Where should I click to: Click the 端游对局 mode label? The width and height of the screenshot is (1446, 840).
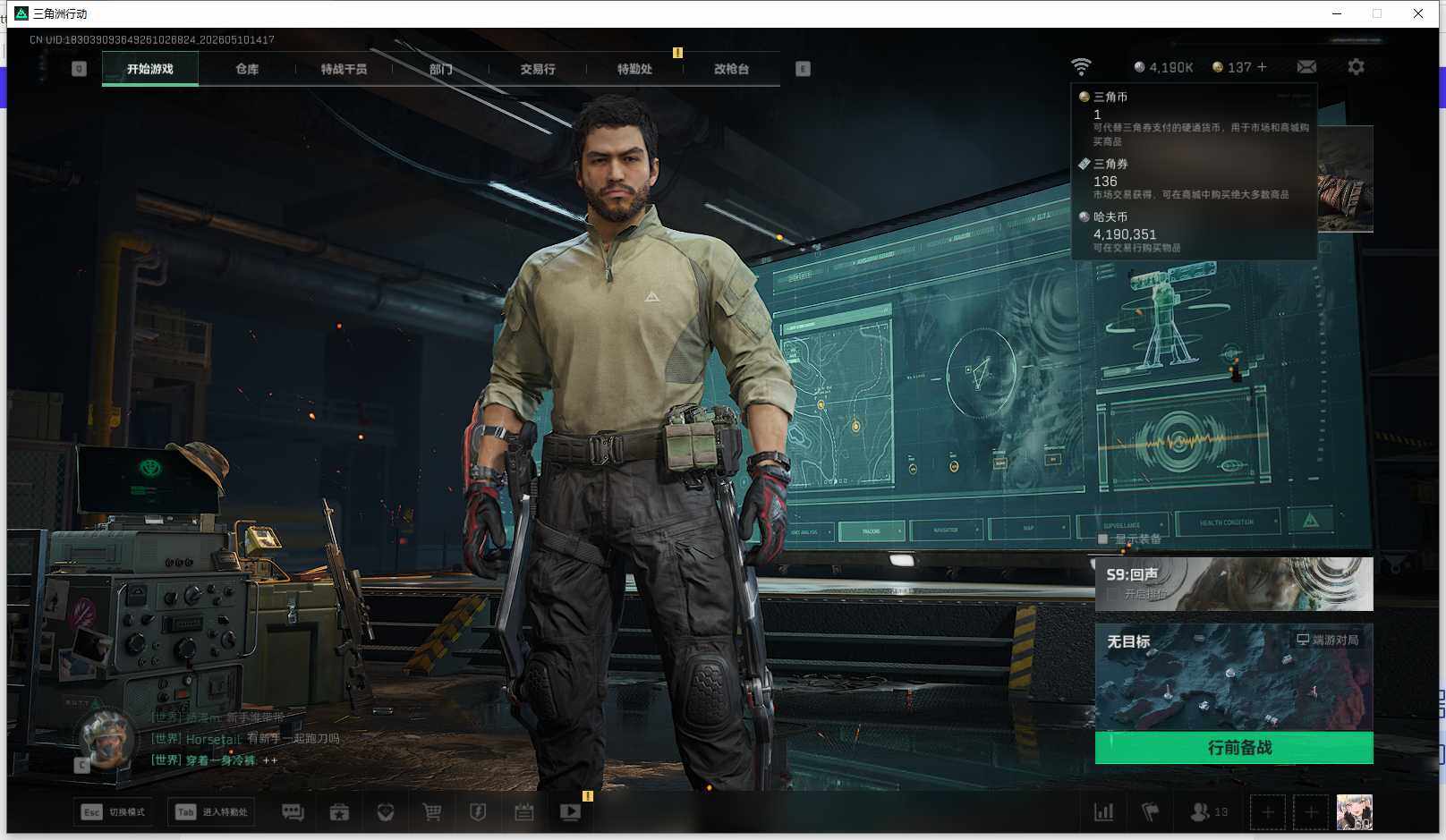coord(1328,640)
